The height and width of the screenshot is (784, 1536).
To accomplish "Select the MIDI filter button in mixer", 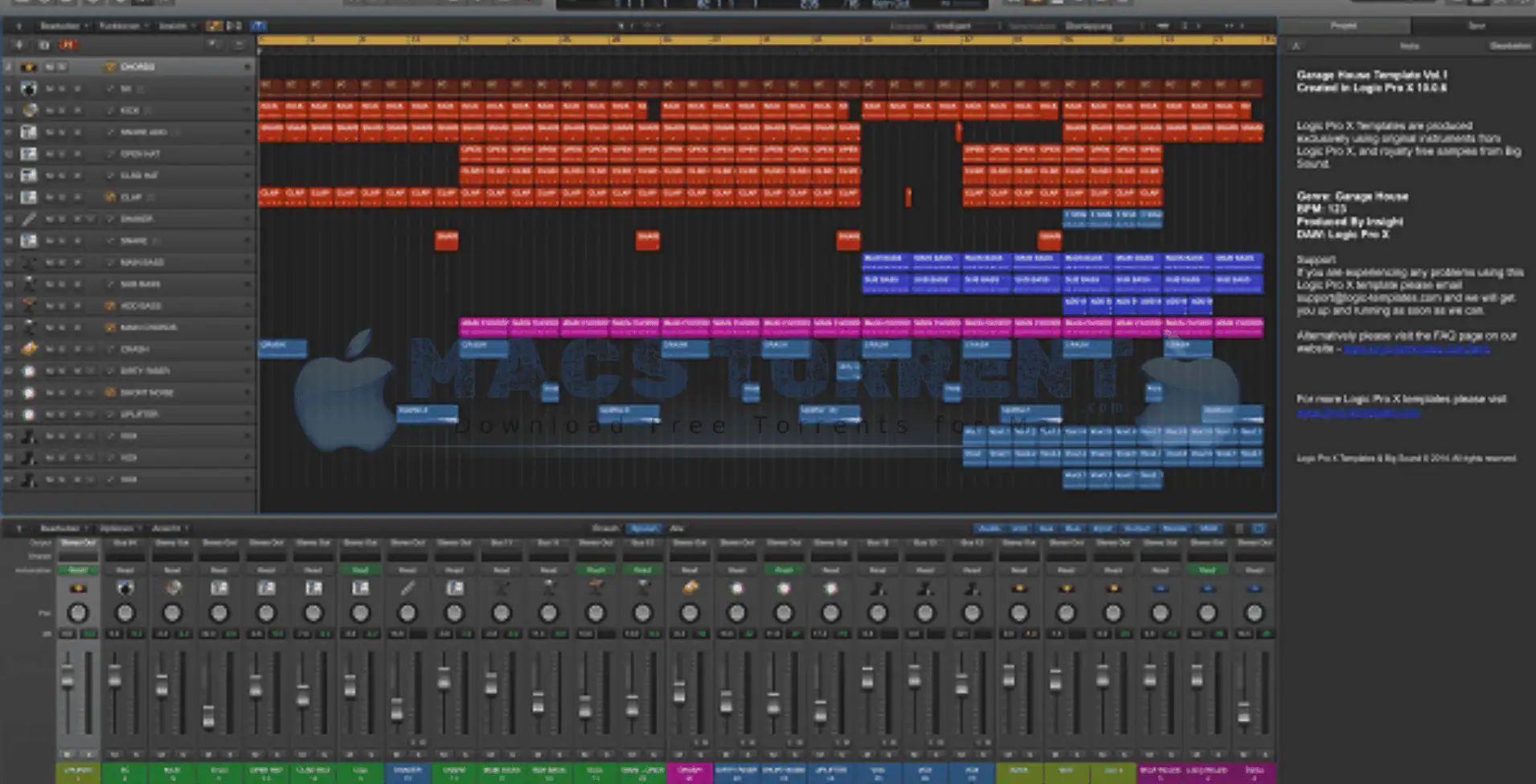I will click(1208, 529).
